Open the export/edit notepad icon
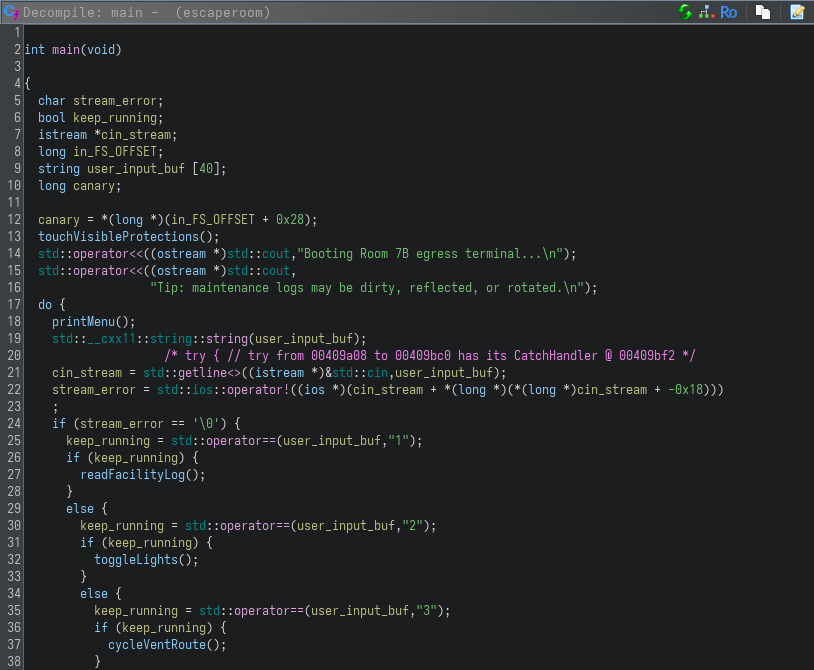814x670 pixels. click(x=797, y=12)
